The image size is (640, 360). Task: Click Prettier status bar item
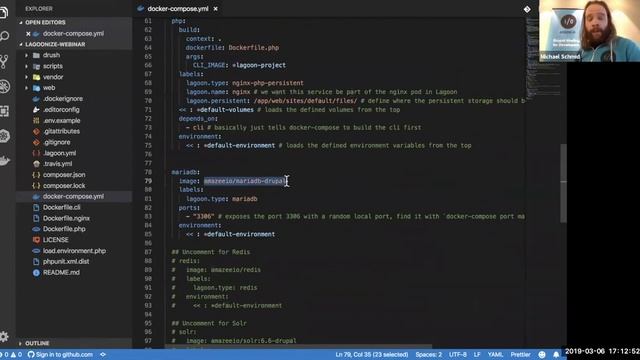pos(520,355)
